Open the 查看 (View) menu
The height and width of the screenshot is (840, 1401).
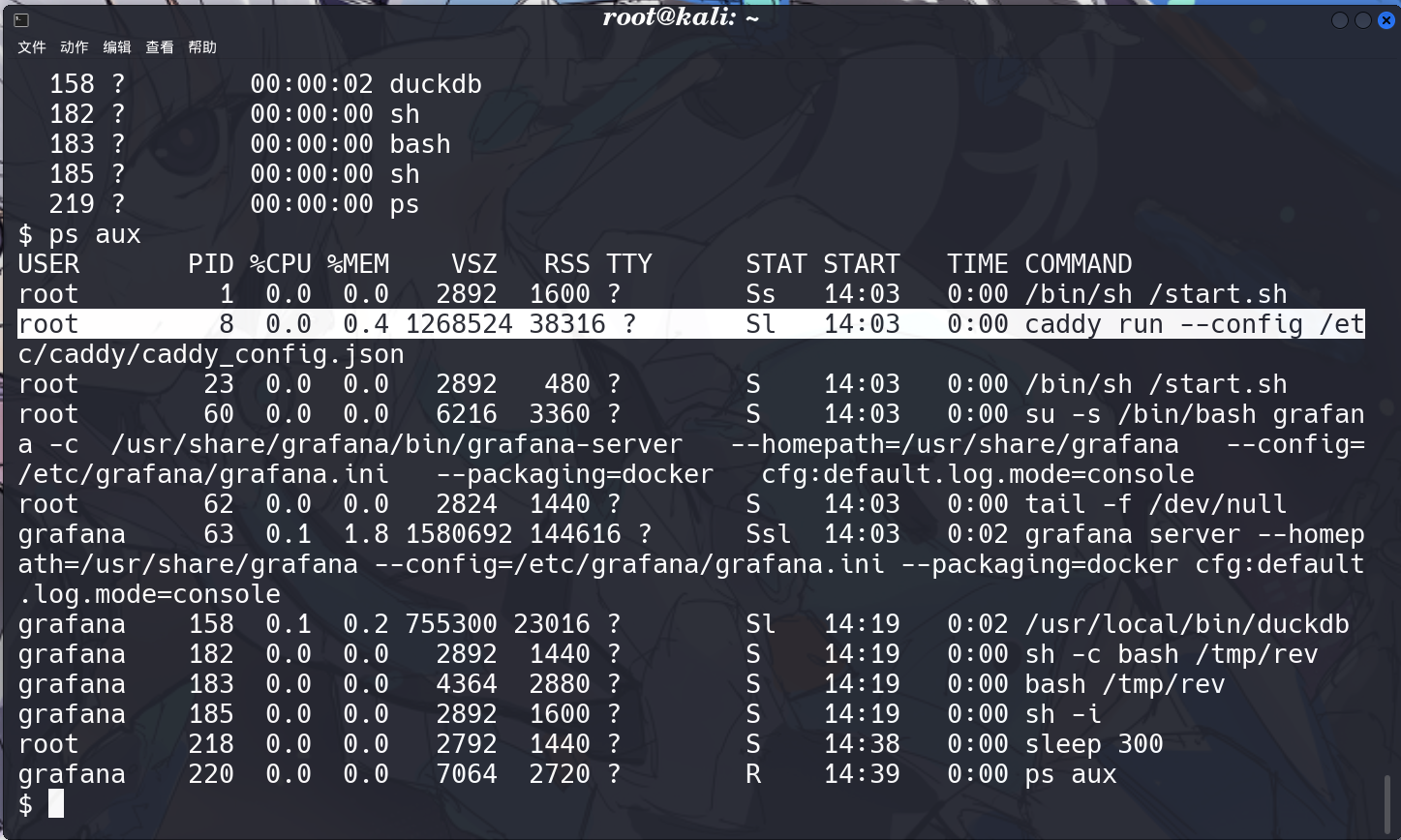[x=160, y=47]
